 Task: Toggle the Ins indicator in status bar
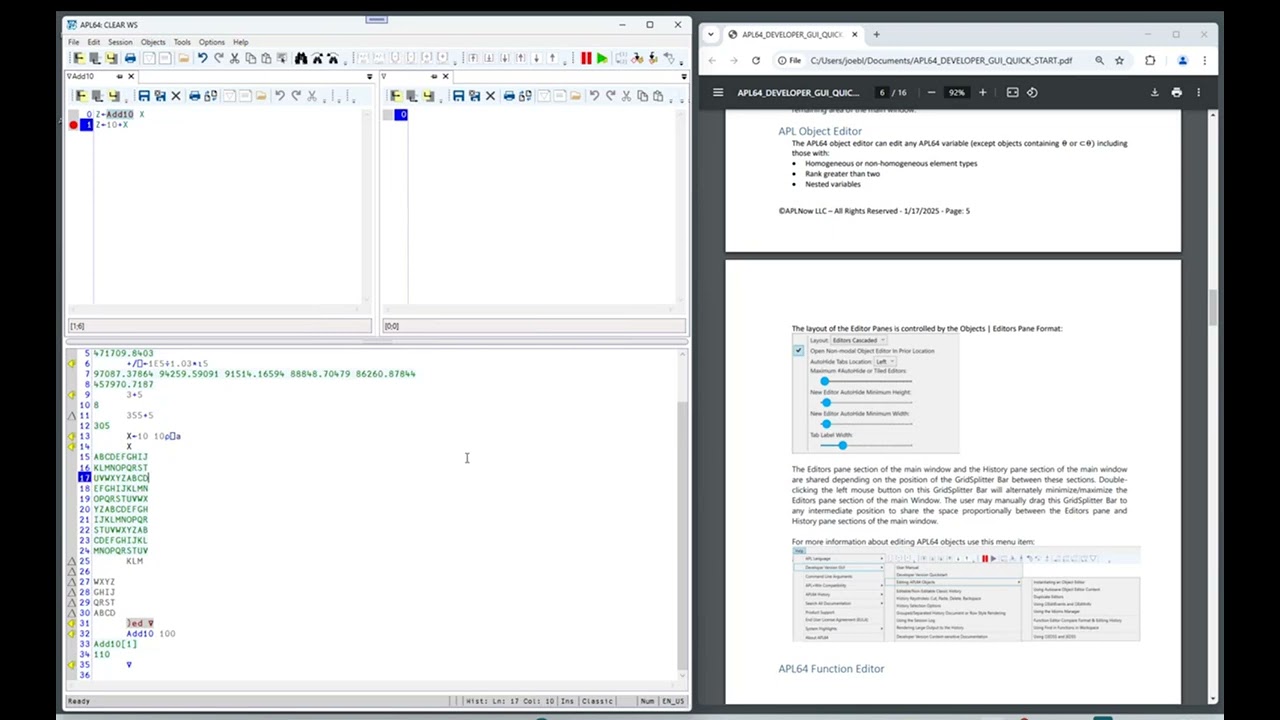pos(567,701)
